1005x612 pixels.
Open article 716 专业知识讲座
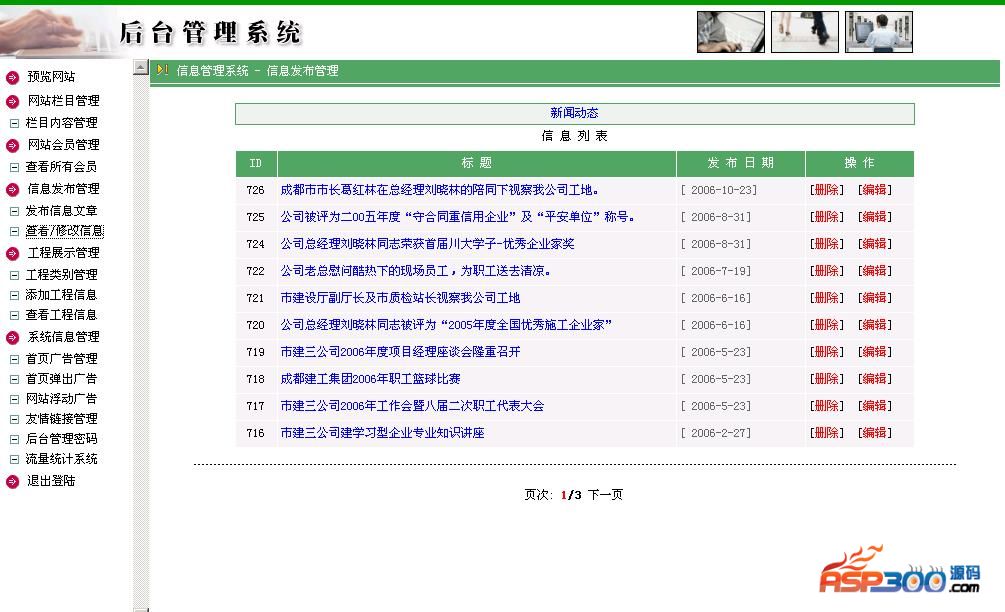coord(383,433)
